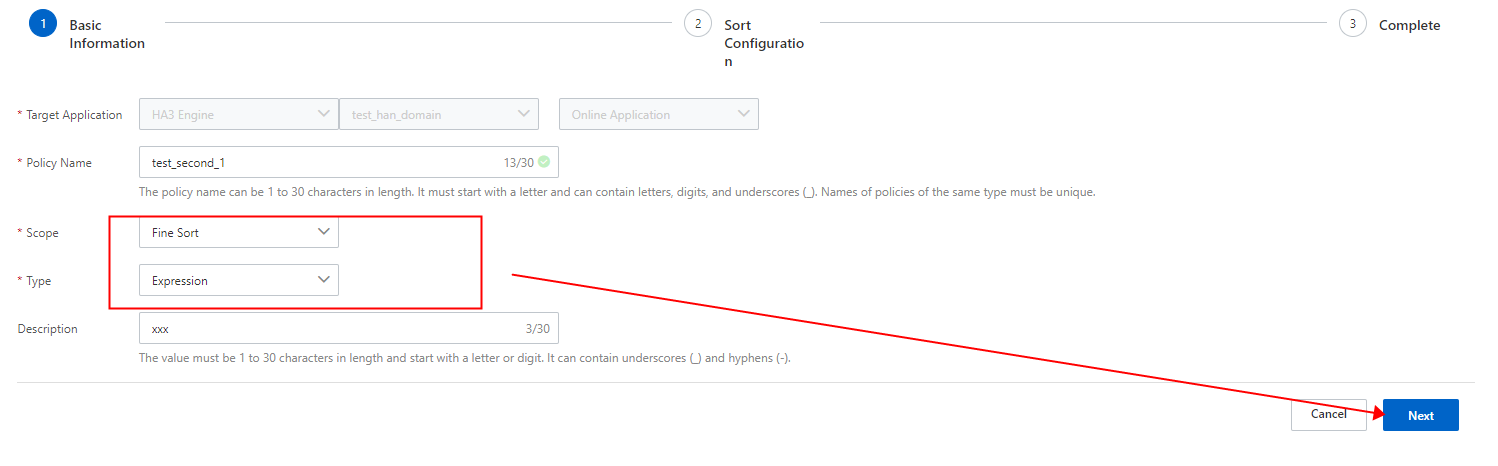Click into the Description input field
1498x466 pixels.
tap(330, 328)
